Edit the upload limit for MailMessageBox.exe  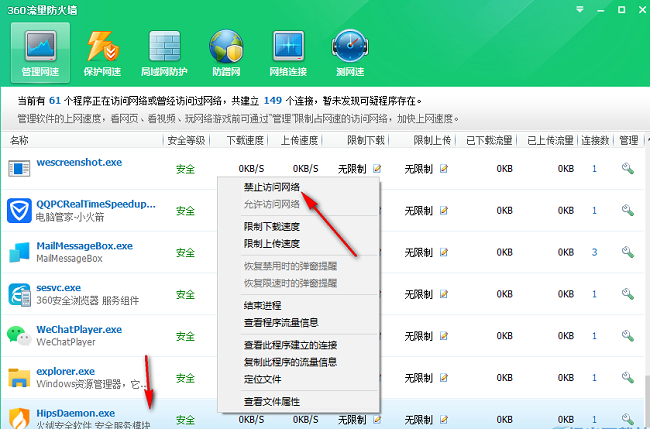coord(443,253)
